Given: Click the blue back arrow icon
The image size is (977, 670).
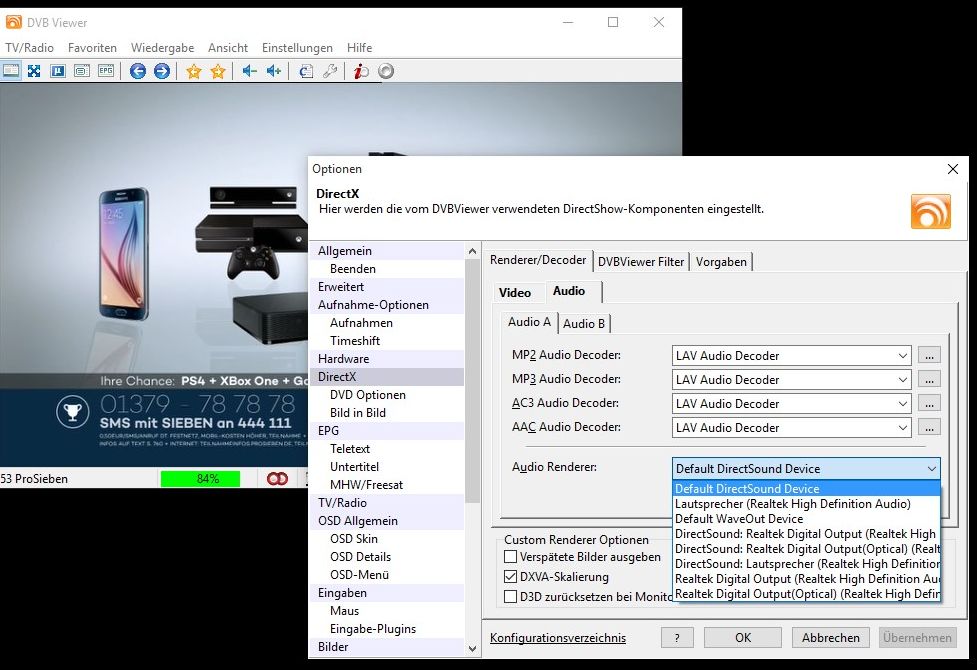Looking at the screenshot, I should click(138, 71).
